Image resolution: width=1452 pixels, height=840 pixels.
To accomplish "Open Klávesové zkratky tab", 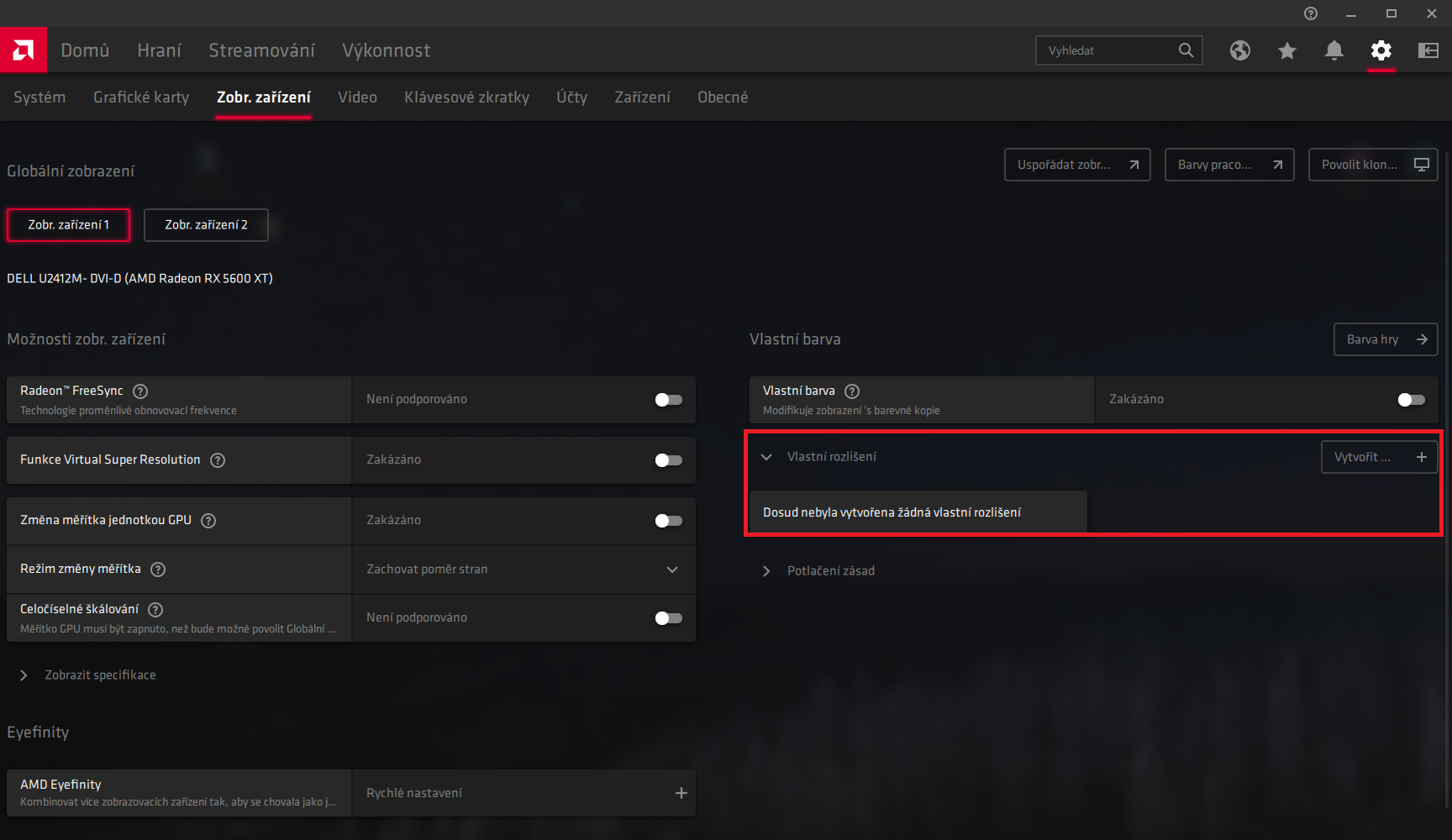I will coord(466,97).
